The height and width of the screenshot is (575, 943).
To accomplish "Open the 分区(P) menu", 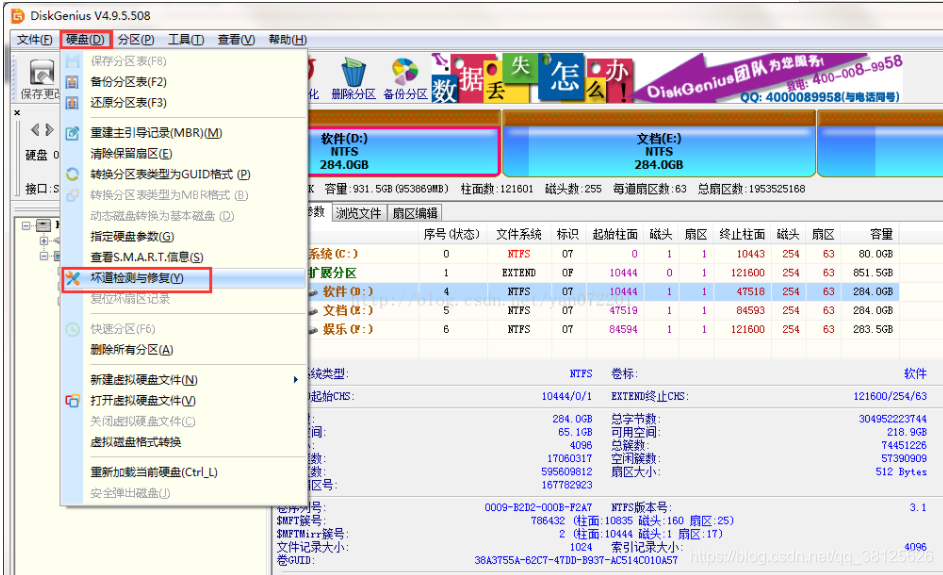I will point(136,40).
